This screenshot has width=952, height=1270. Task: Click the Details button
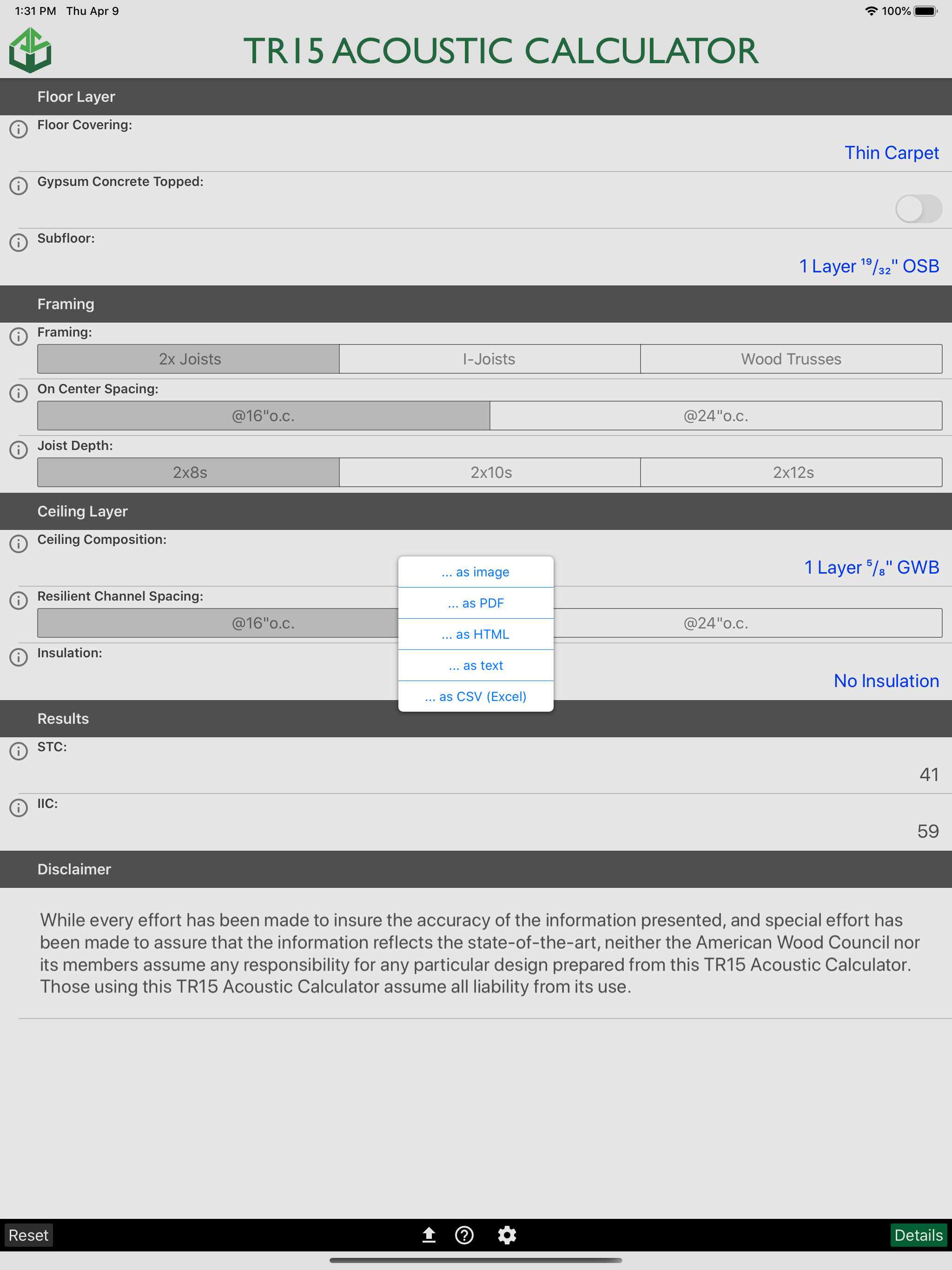pos(919,1235)
